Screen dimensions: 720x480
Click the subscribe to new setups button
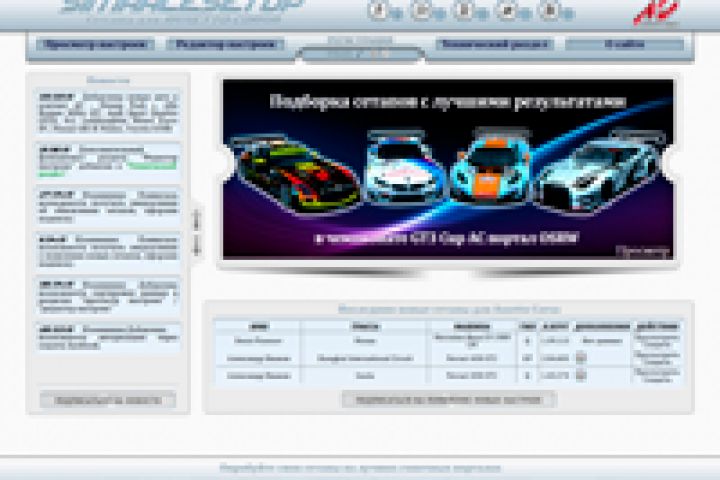coord(449,400)
